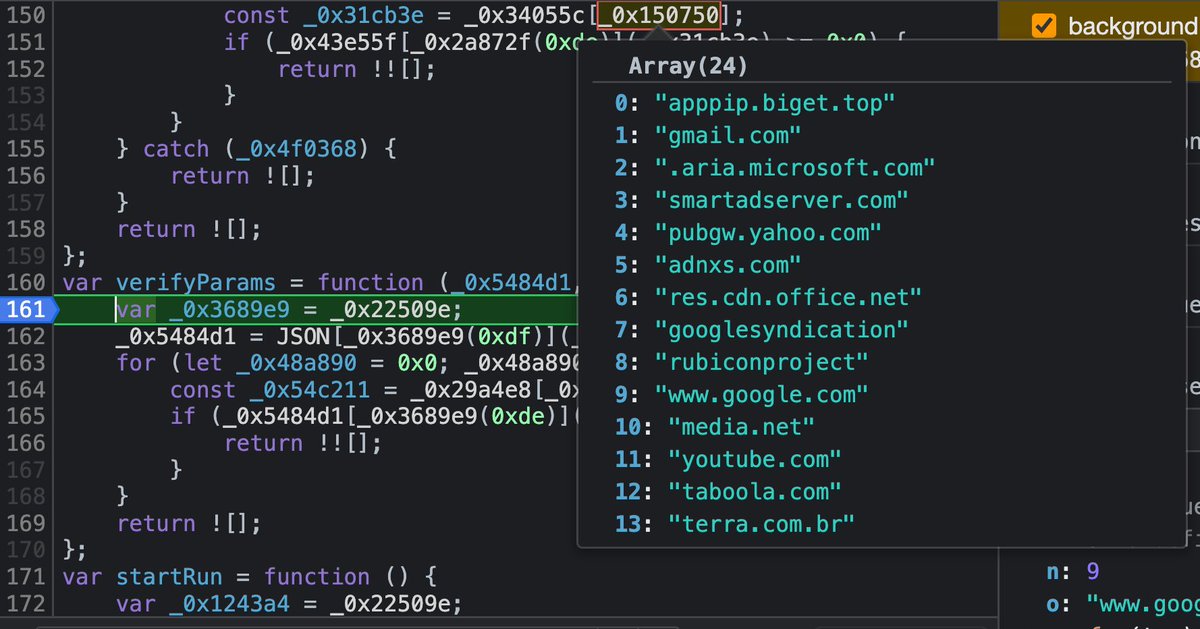The image size is (1200, 629).
Task: Select array entry 9 "www.google.com" in popup
Action: (742, 394)
